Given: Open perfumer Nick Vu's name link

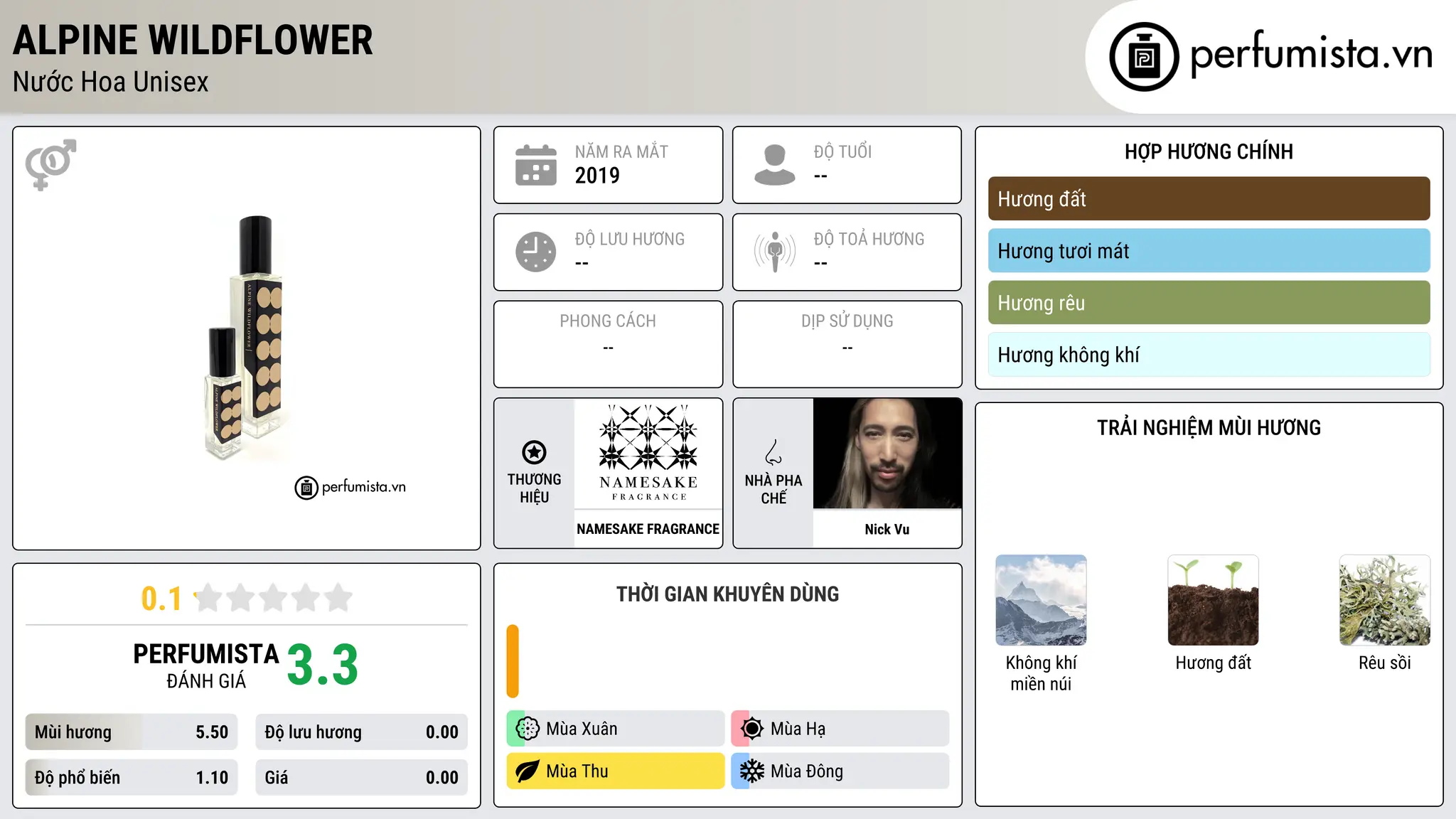Looking at the screenshot, I should pyautogui.click(x=887, y=529).
